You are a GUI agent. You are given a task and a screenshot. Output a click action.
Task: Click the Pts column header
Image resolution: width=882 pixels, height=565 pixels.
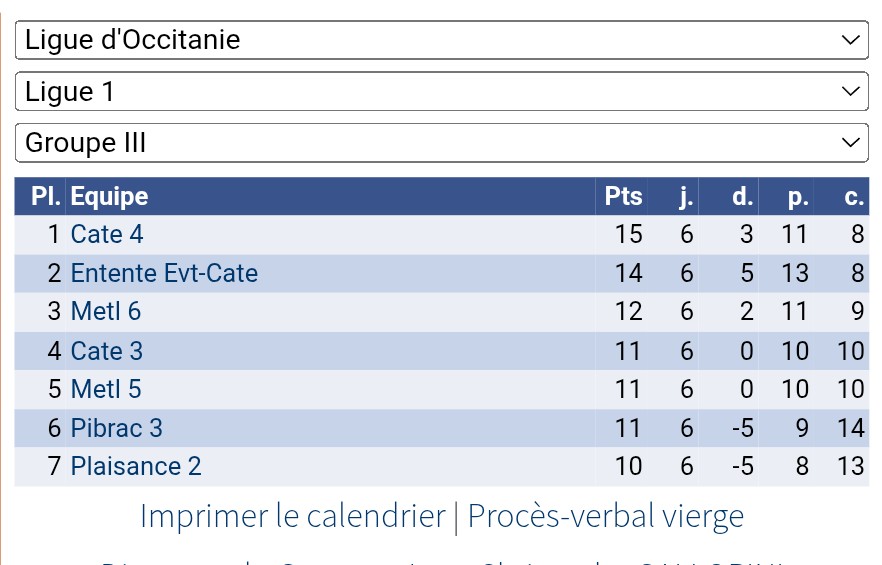[623, 197]
